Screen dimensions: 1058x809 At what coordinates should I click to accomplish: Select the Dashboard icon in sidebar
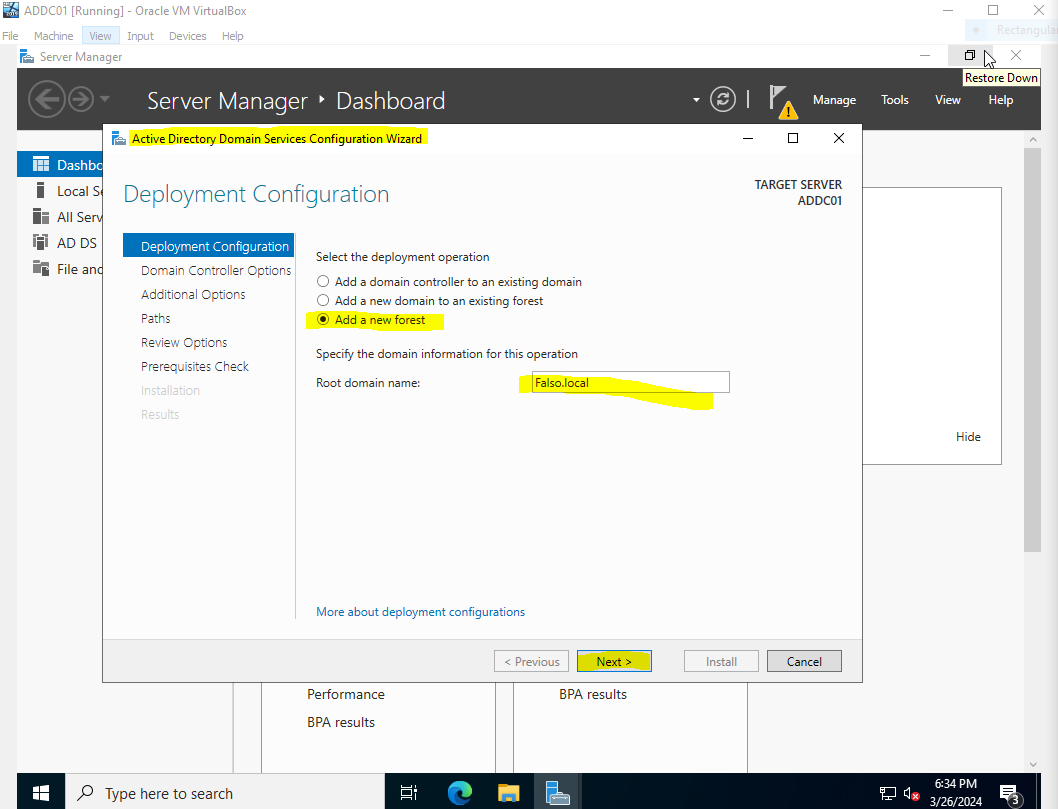pyautogui.click(x=41, y=164)
